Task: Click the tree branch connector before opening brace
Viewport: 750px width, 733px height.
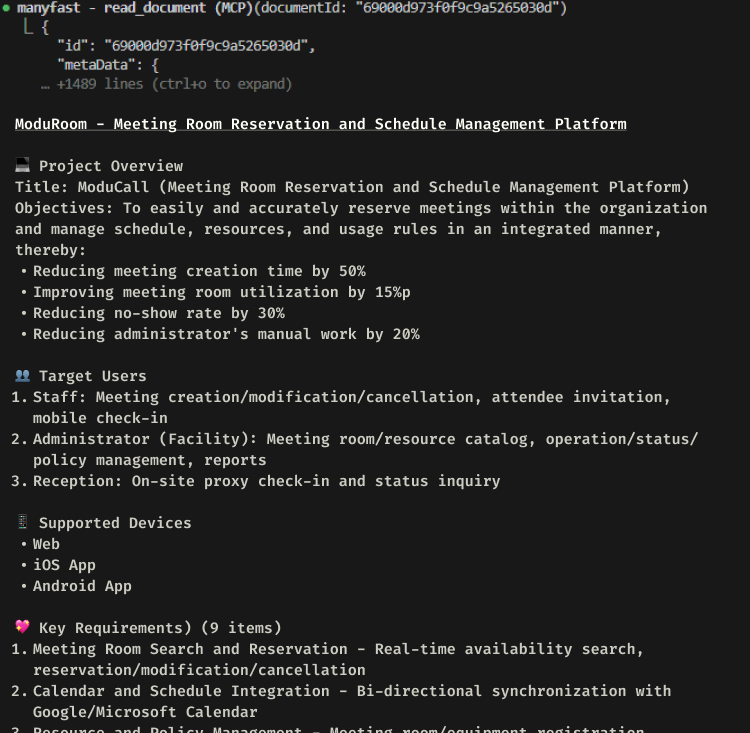Action: [28, 27]
